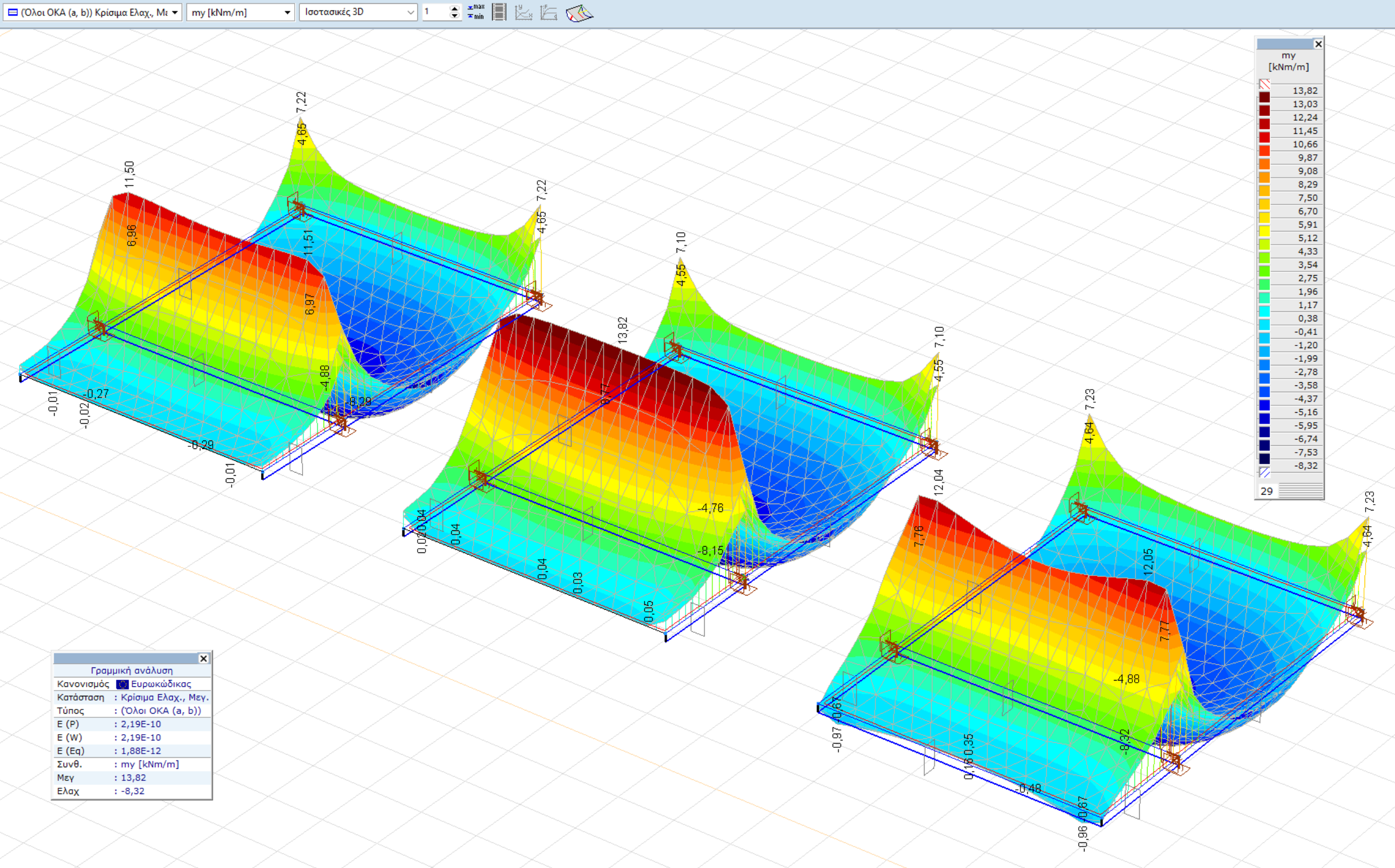Close the my [kNm/m] legend panel

pos(1318,44)
